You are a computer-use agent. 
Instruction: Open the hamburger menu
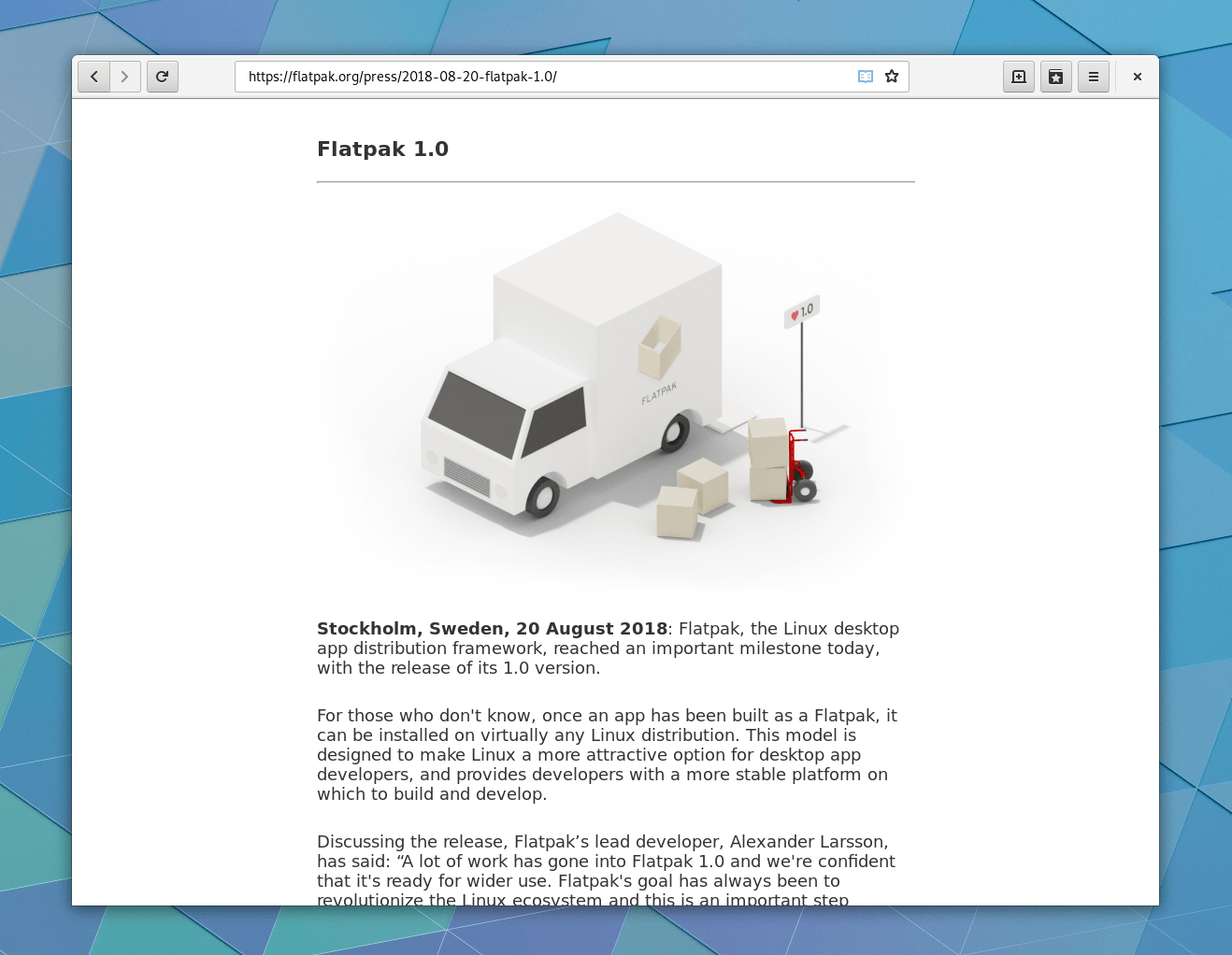(1094, 77)
